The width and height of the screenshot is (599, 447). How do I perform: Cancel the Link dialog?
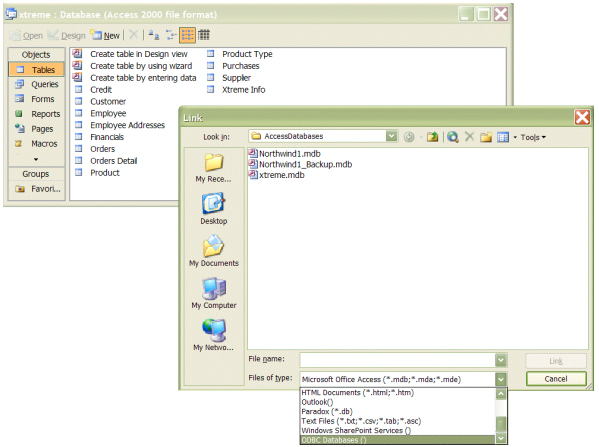coord(556,379)
